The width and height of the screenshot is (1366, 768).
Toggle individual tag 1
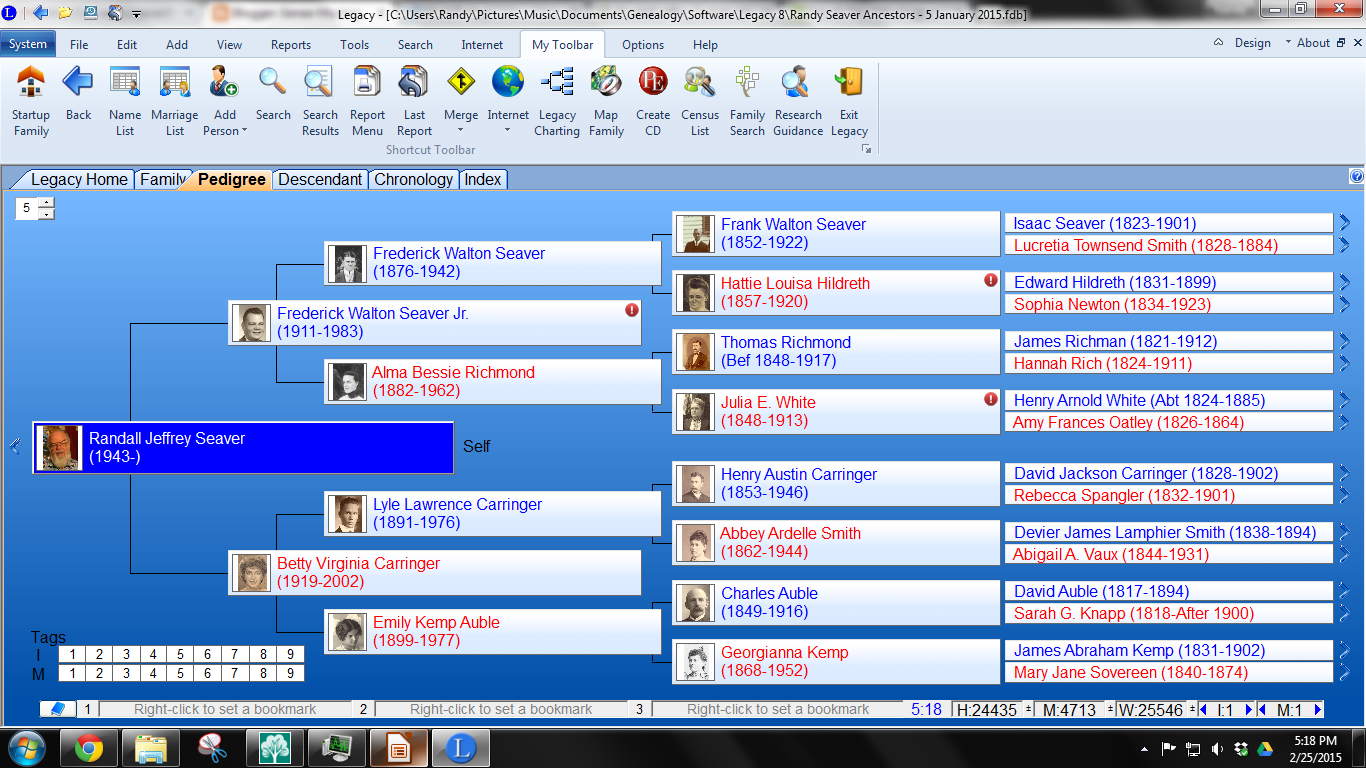pyautogui.click(x=72, y=655)
